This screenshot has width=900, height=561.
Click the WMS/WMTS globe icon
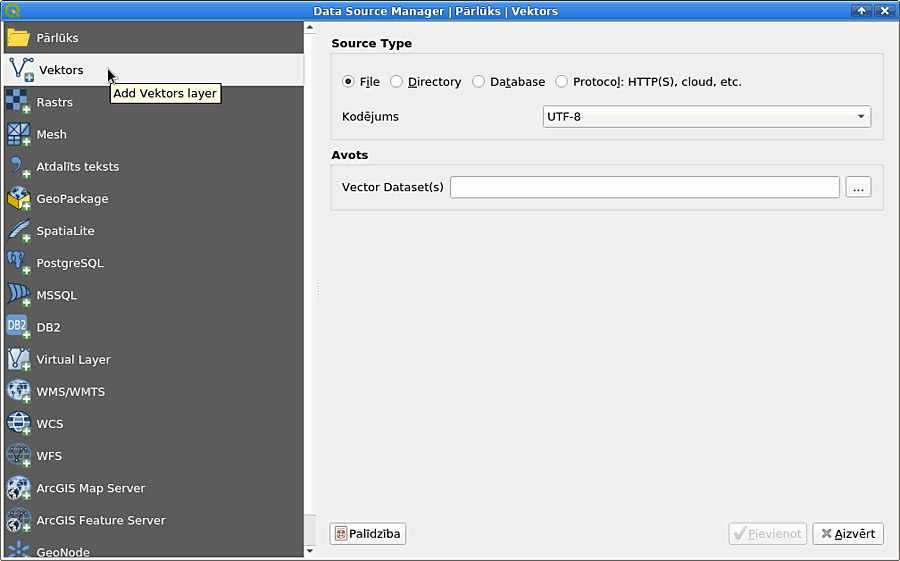click(18, 392)
